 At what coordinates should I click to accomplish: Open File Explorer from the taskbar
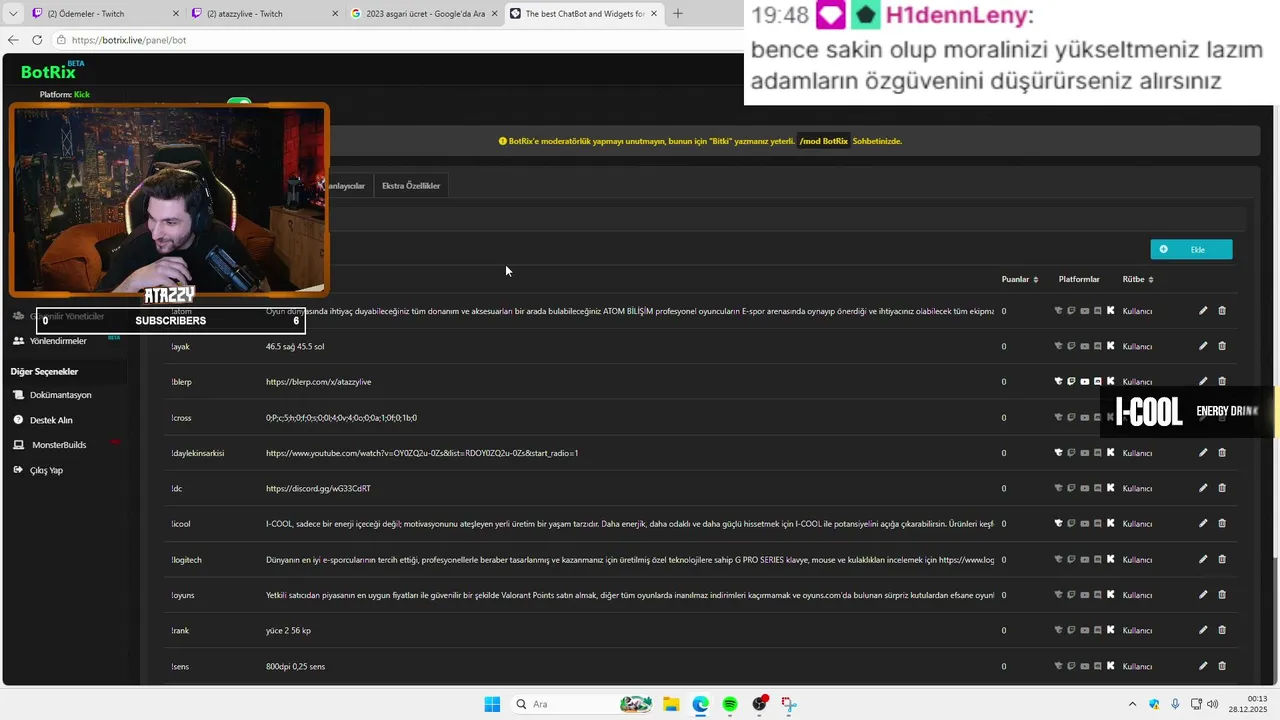click(x=671, y=704)
